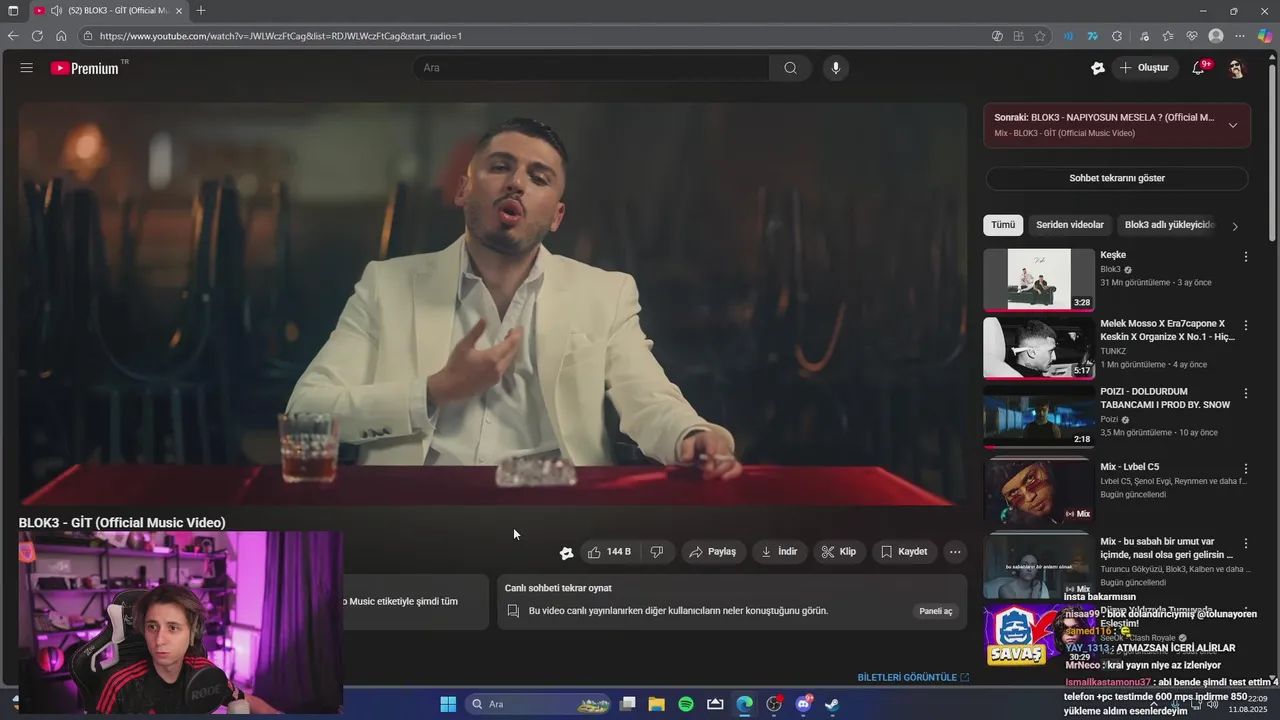1280x720 pixels.
Task: Open the browser profile icon
Action: pos(1216,36)
